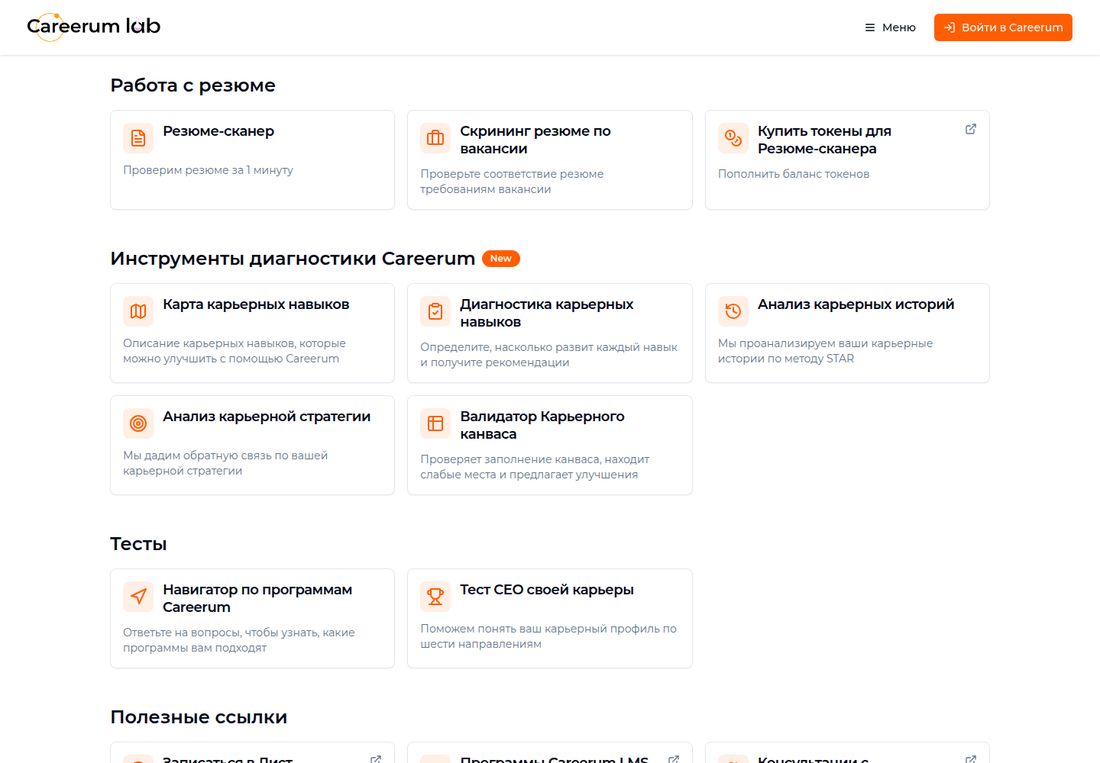Open Анализ карьерных историй title
This screenshot has height=763, width=1100.
[856, 304]
